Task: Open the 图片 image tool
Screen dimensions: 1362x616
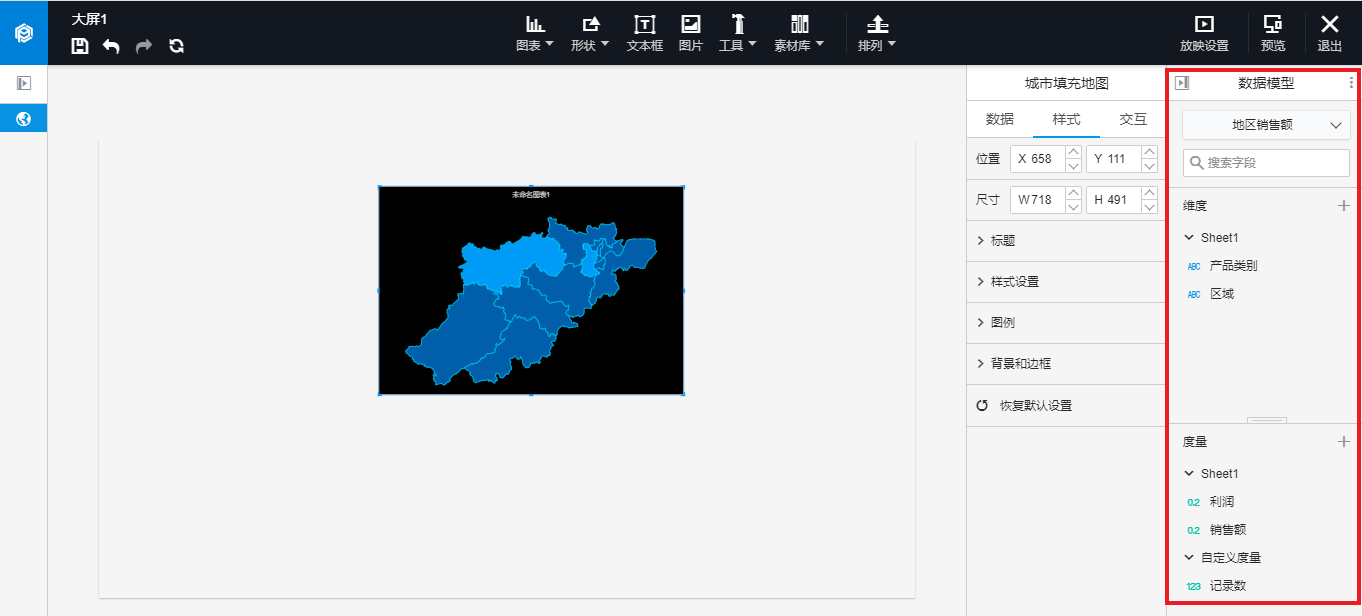Action: pyautogui.click(x=690, y=33)
